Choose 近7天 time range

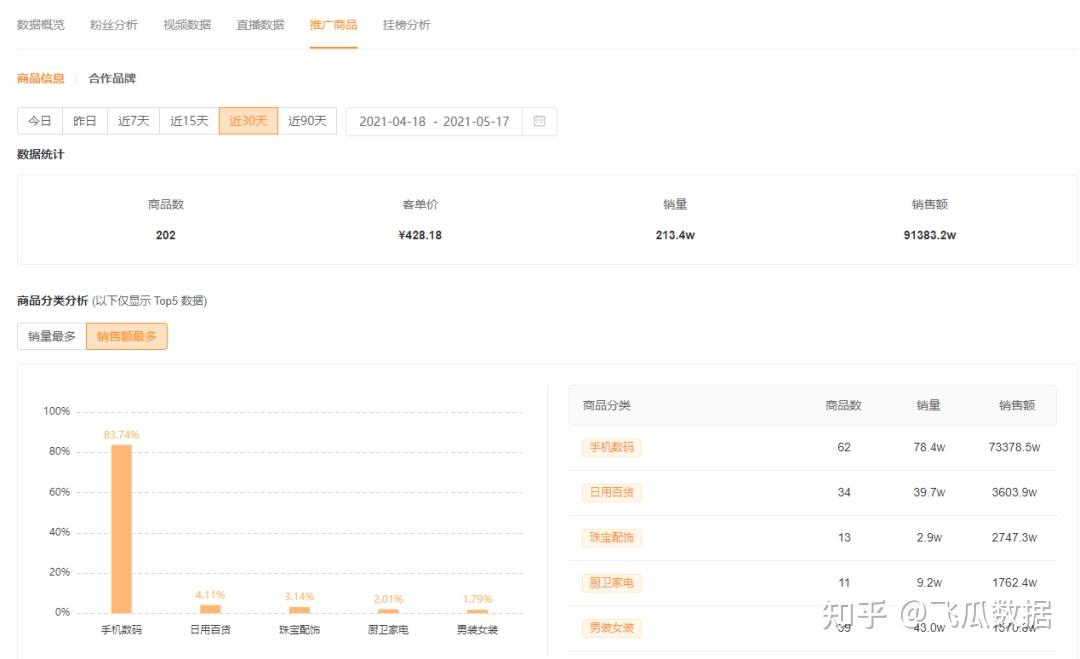[x=133, y=121]
